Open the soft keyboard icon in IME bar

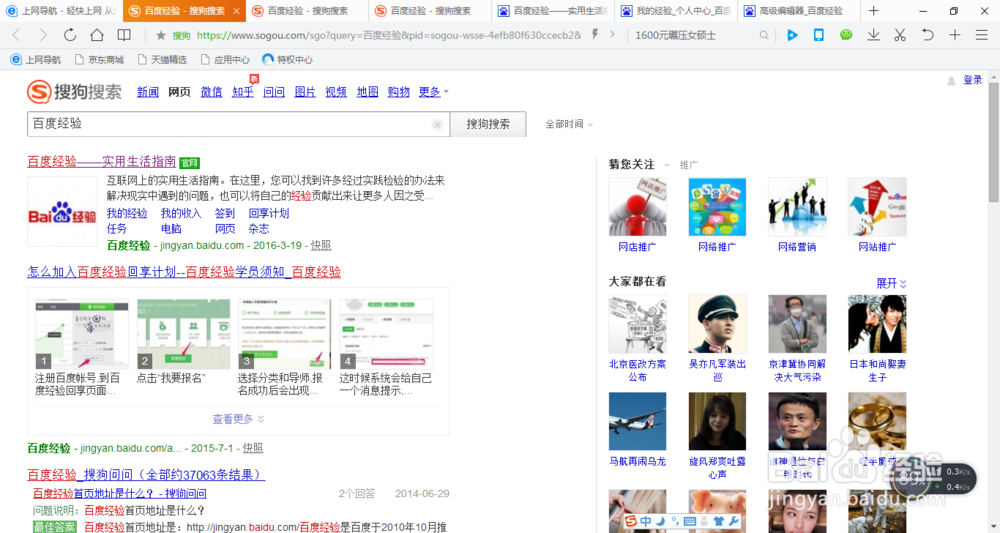tap(689, 522)
